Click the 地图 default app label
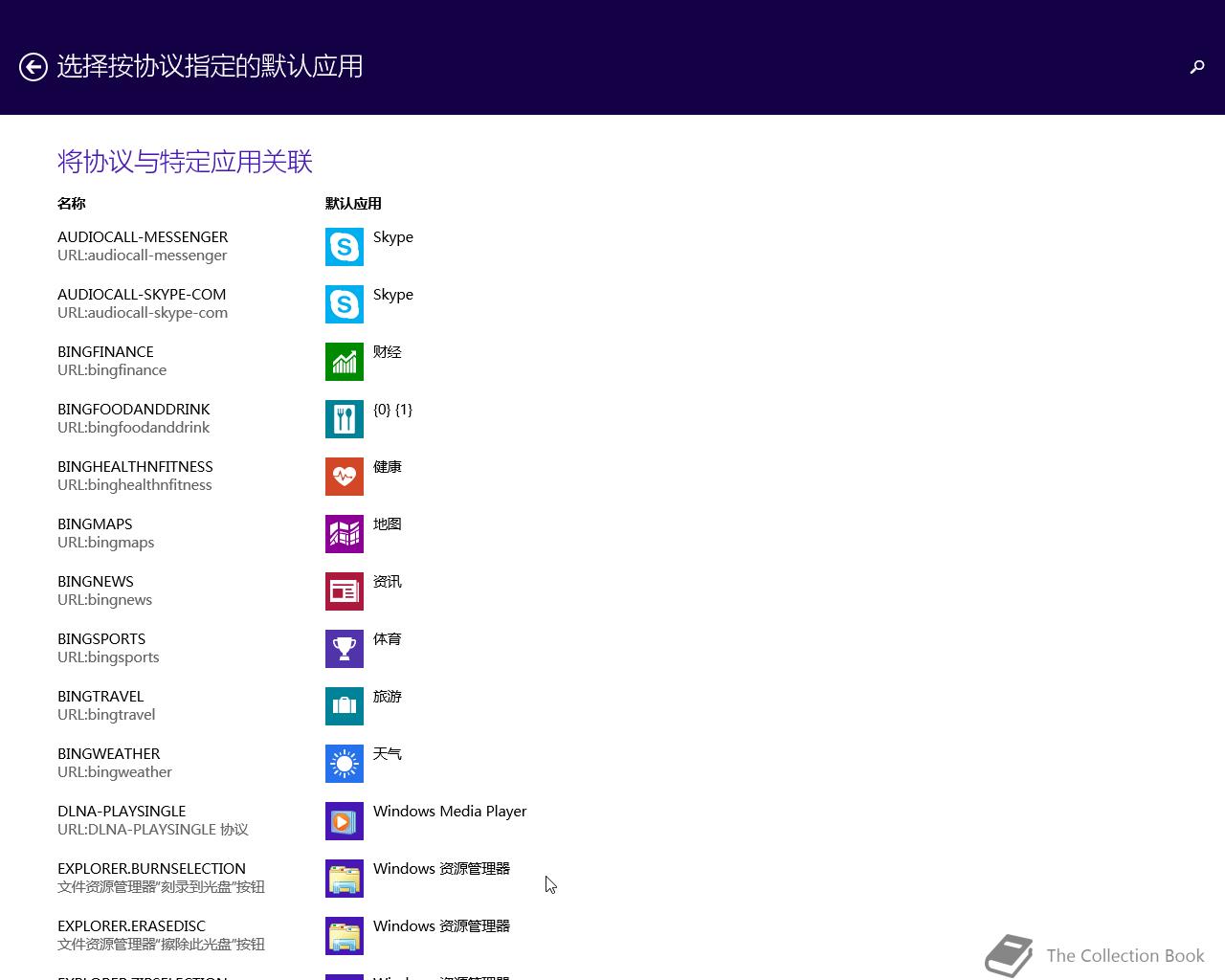 388,524
